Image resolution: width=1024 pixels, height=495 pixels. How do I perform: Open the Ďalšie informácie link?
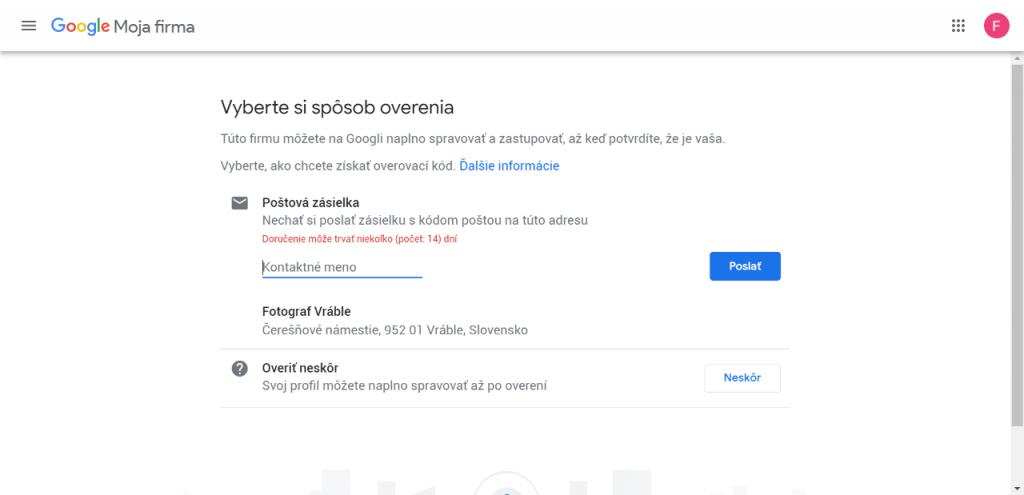(509, 166)
